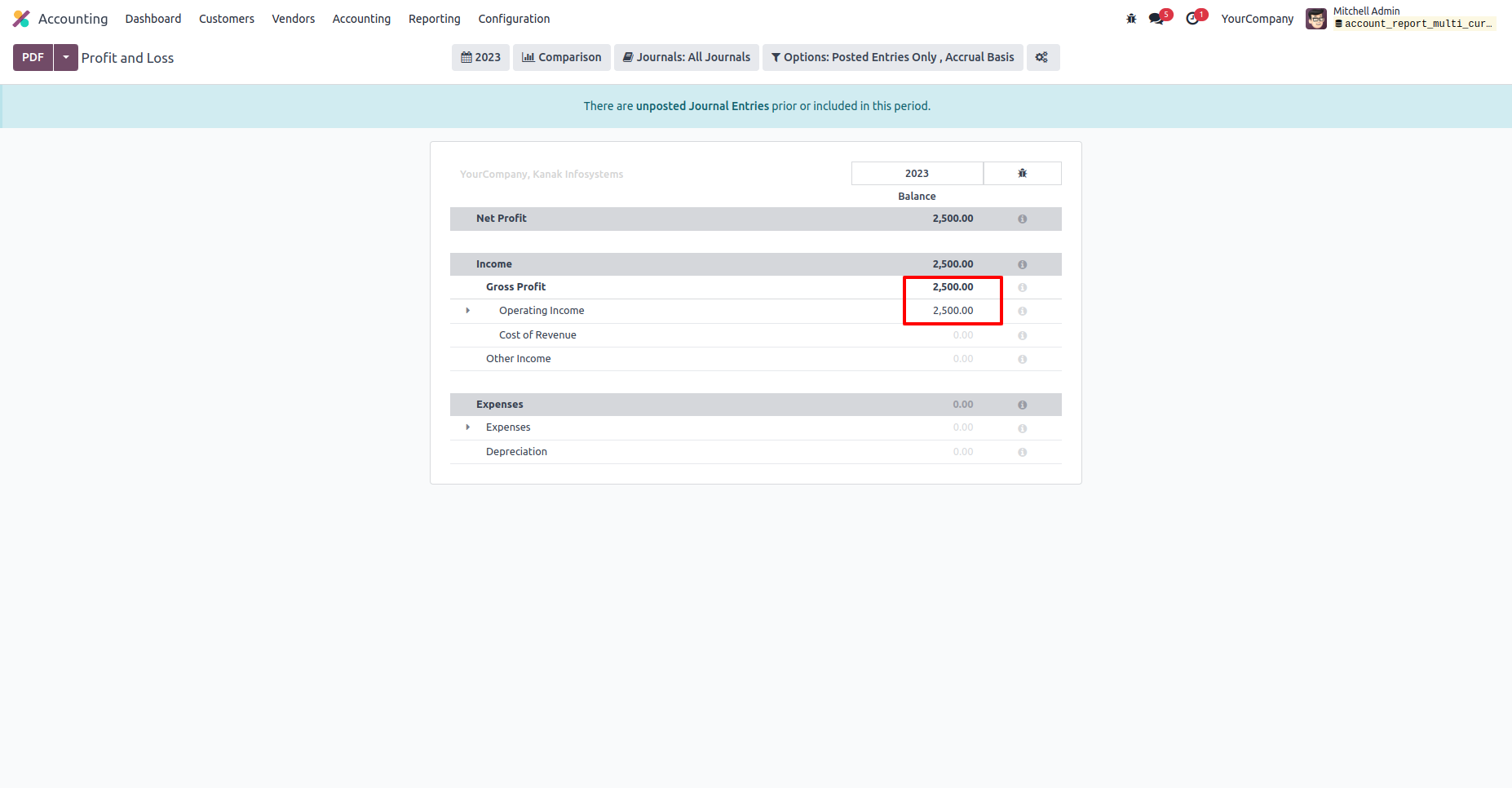Click the Income header row label

tap(494, 264)
